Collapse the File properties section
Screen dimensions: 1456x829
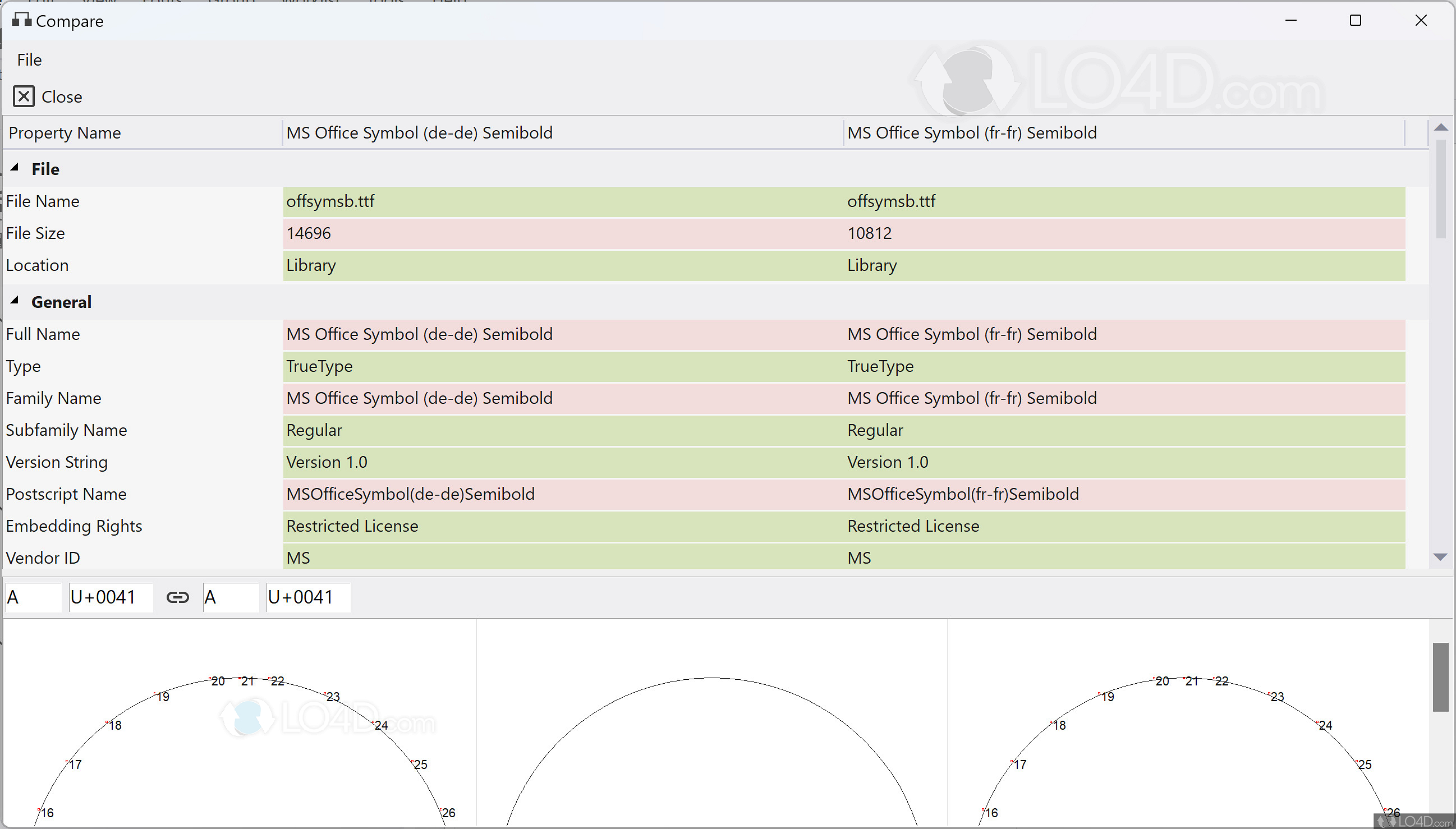[x=15, y=167]
